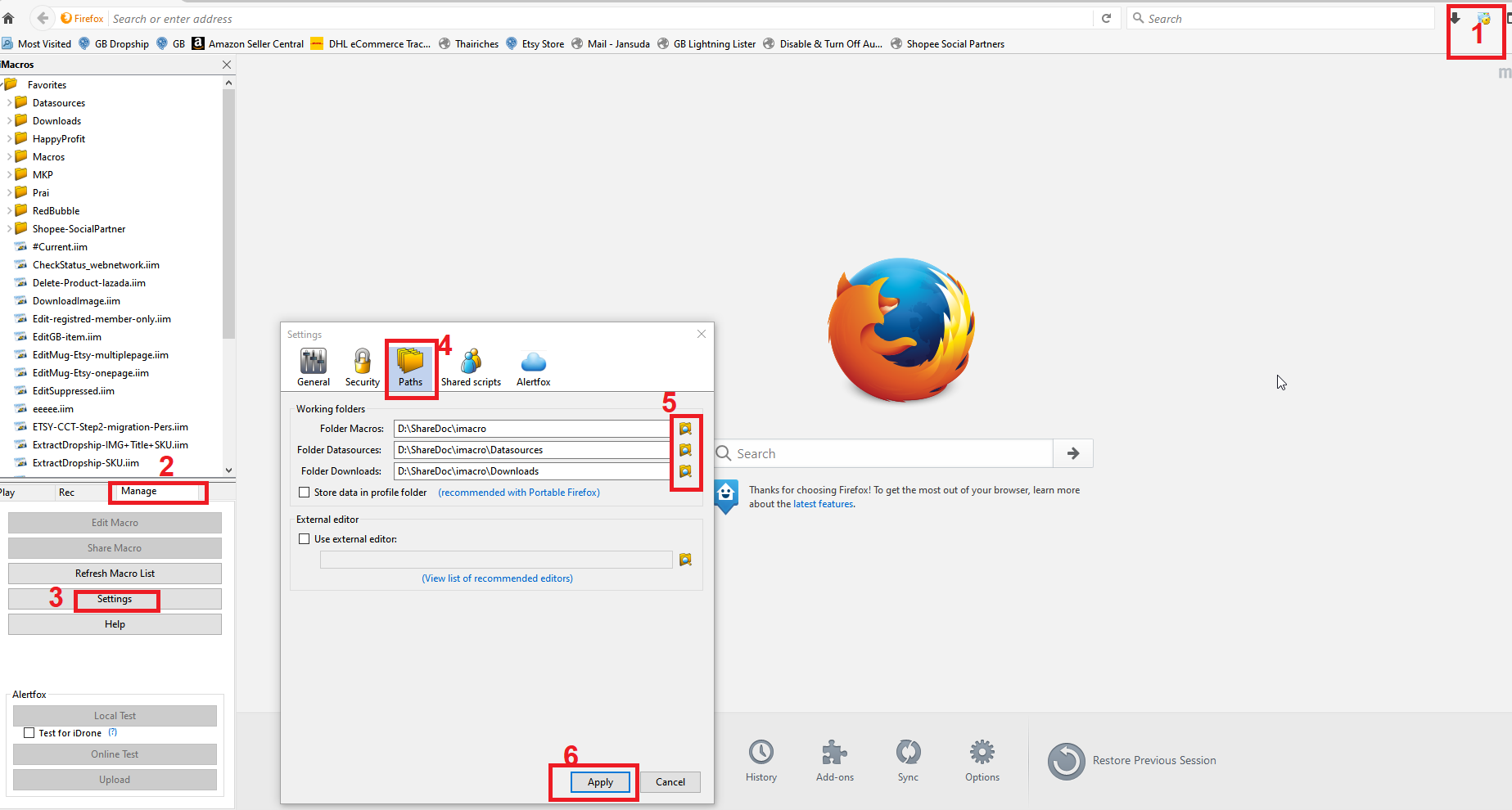
Task: Click Refresh Macro List button
Action: 115,574
